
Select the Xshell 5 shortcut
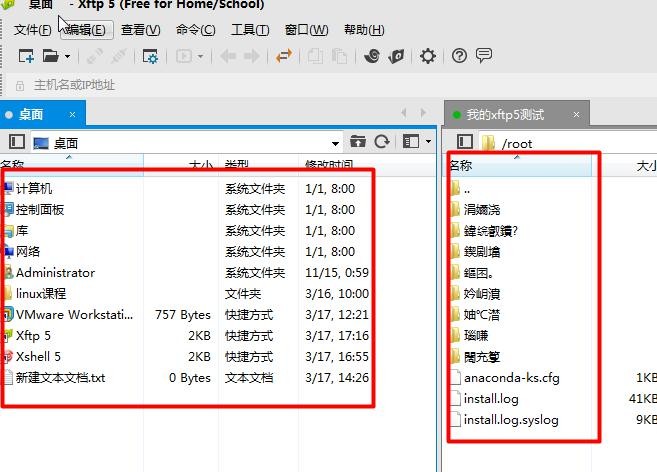click(x=38, y=356)
